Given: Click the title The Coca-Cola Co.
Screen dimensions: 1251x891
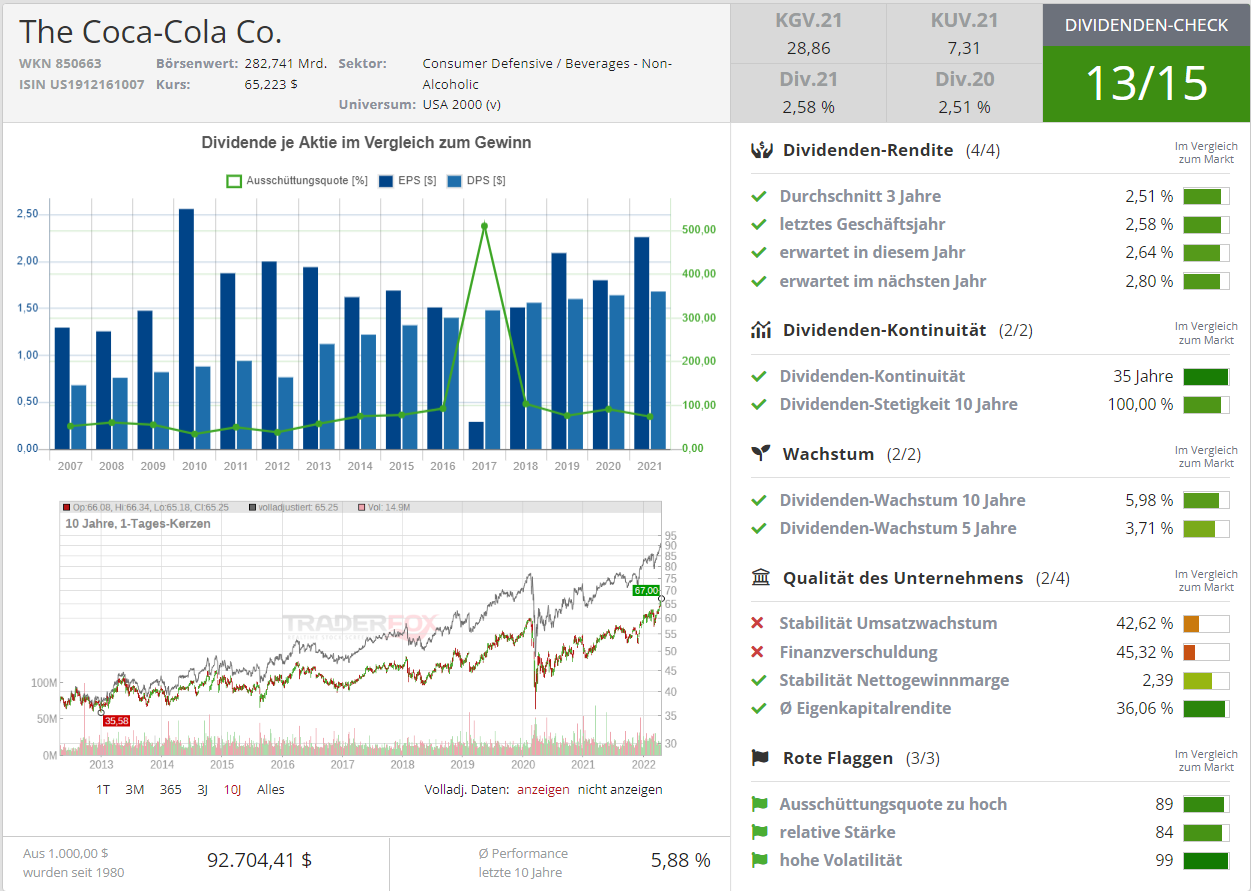Looking at the screenshot, I should pyautogui.click(x=151, y=31).
